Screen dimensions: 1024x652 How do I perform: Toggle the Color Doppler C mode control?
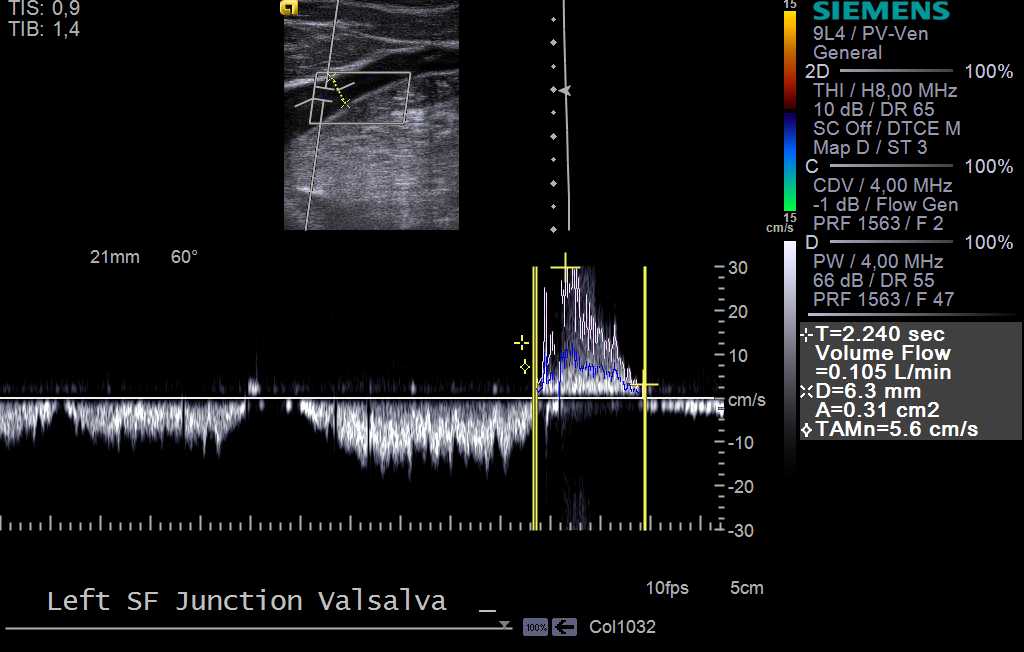coord(812,166)
